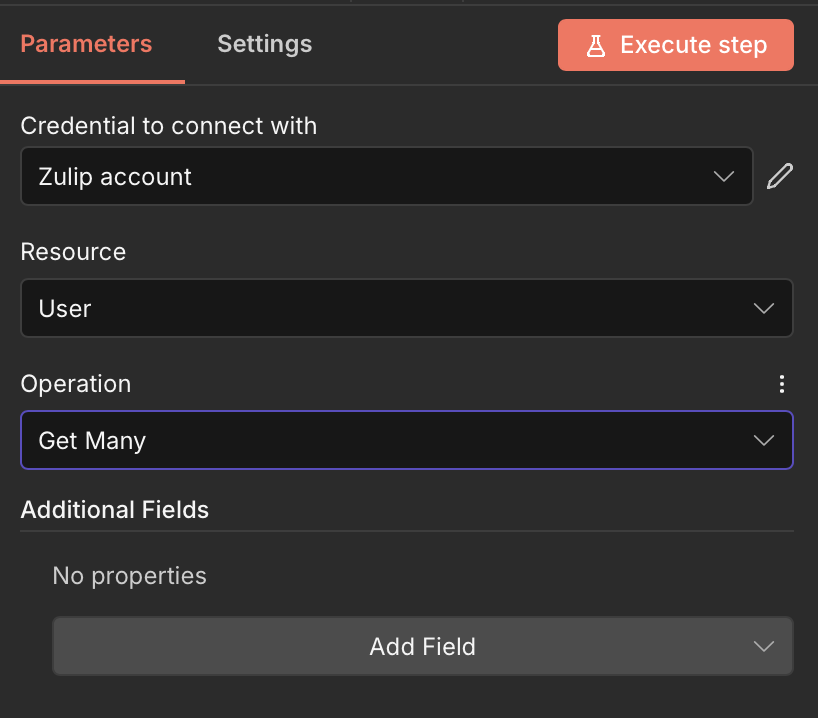Click the No properties placeholder text
Viewport: 818px width, 718px height.
(x=129, y=576)
